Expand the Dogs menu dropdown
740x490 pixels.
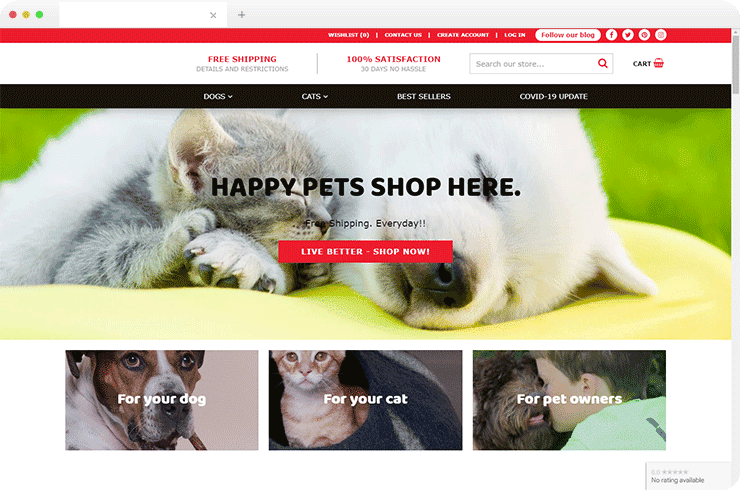218,96
